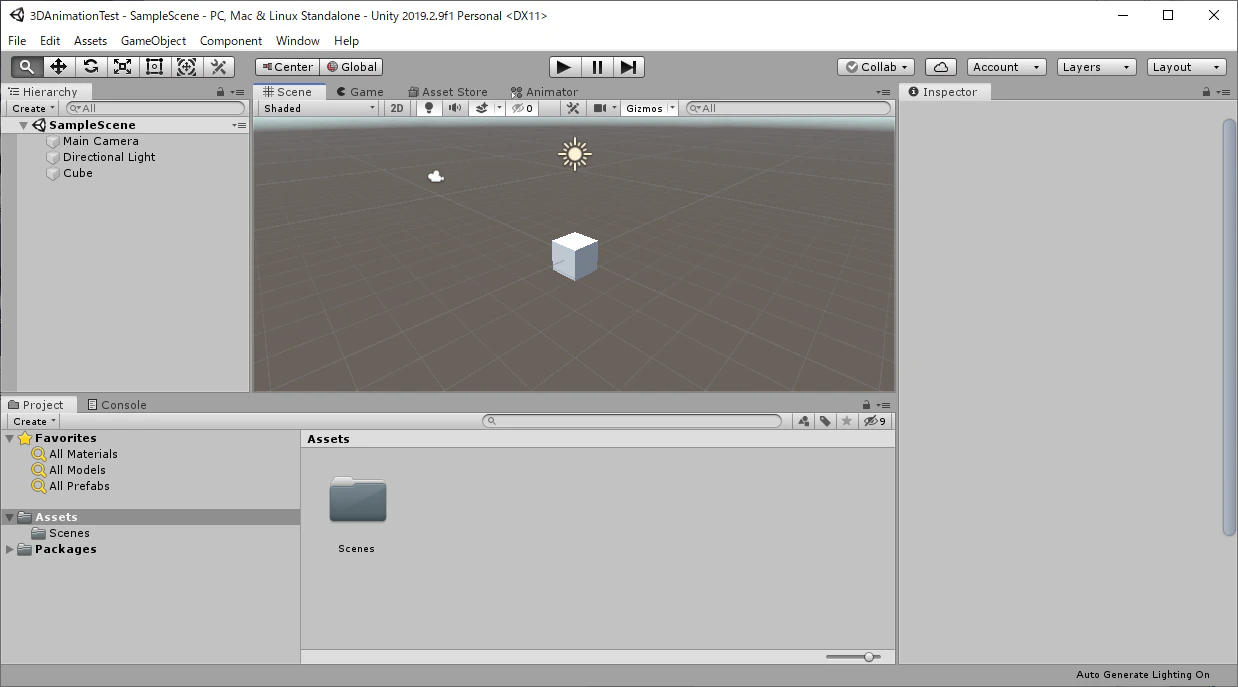This screenshot has height=687, width=1238.
Task: Switch to the Console tab
Action: coord(117,405)
